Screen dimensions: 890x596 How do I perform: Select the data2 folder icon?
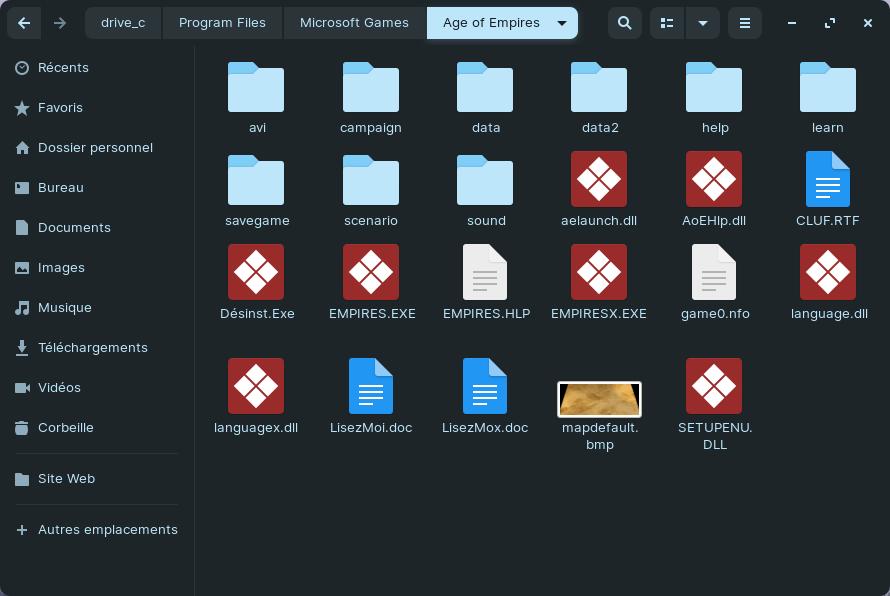click(599, 87)
